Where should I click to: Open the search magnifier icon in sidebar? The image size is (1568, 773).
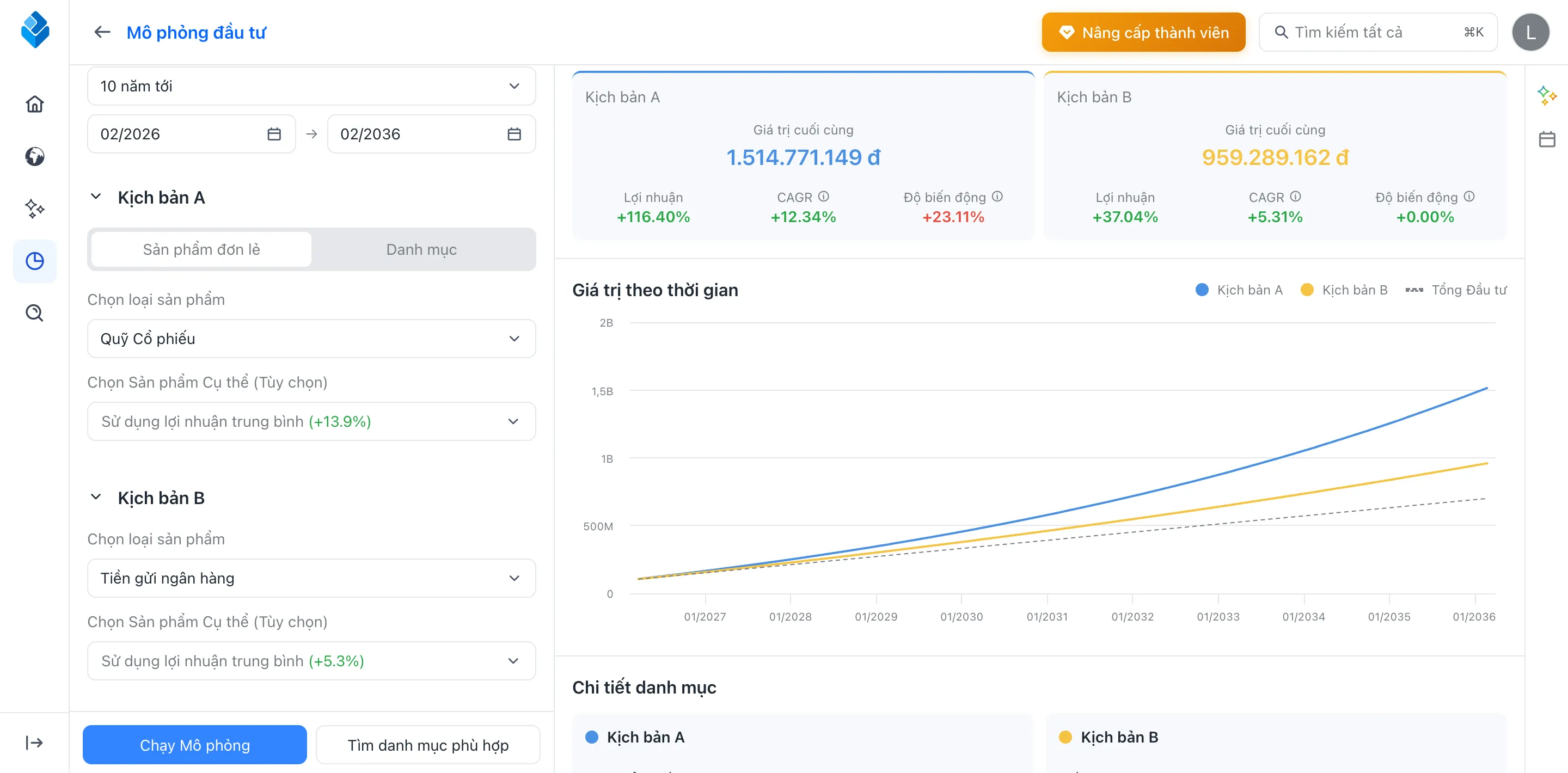[35, 313]
